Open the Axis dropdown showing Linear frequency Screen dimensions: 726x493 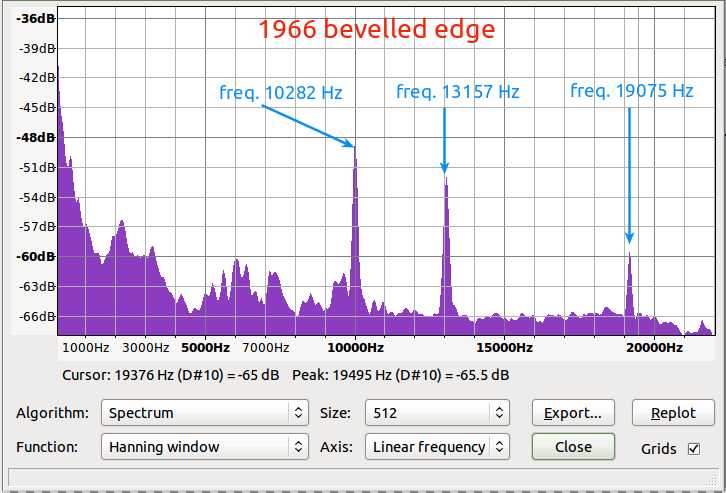(437, 447)
